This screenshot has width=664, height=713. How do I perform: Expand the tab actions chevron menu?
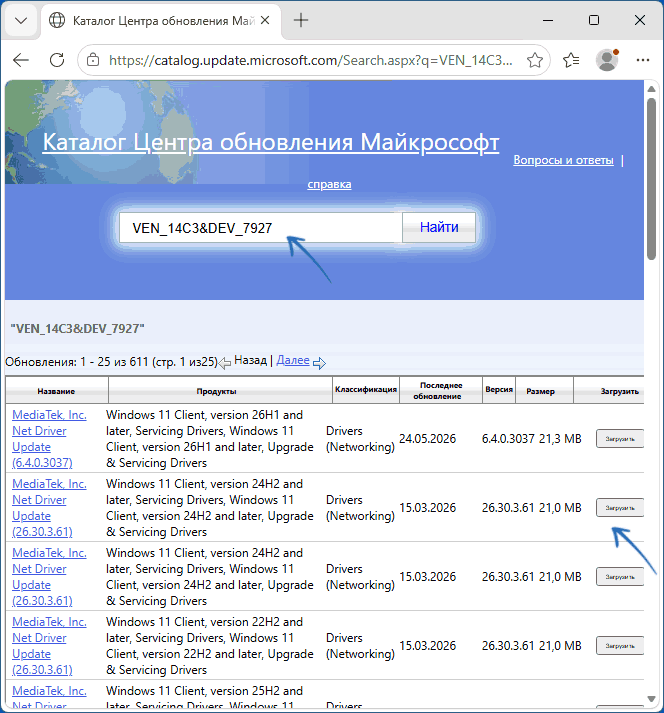21,20
